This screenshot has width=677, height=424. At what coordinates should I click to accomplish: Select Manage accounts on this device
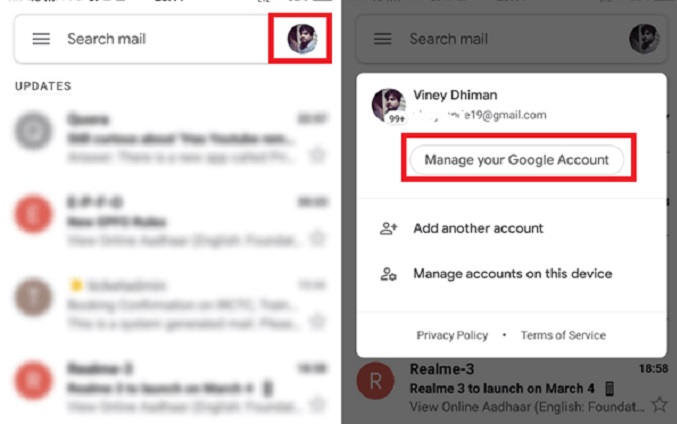click(512, 274)
